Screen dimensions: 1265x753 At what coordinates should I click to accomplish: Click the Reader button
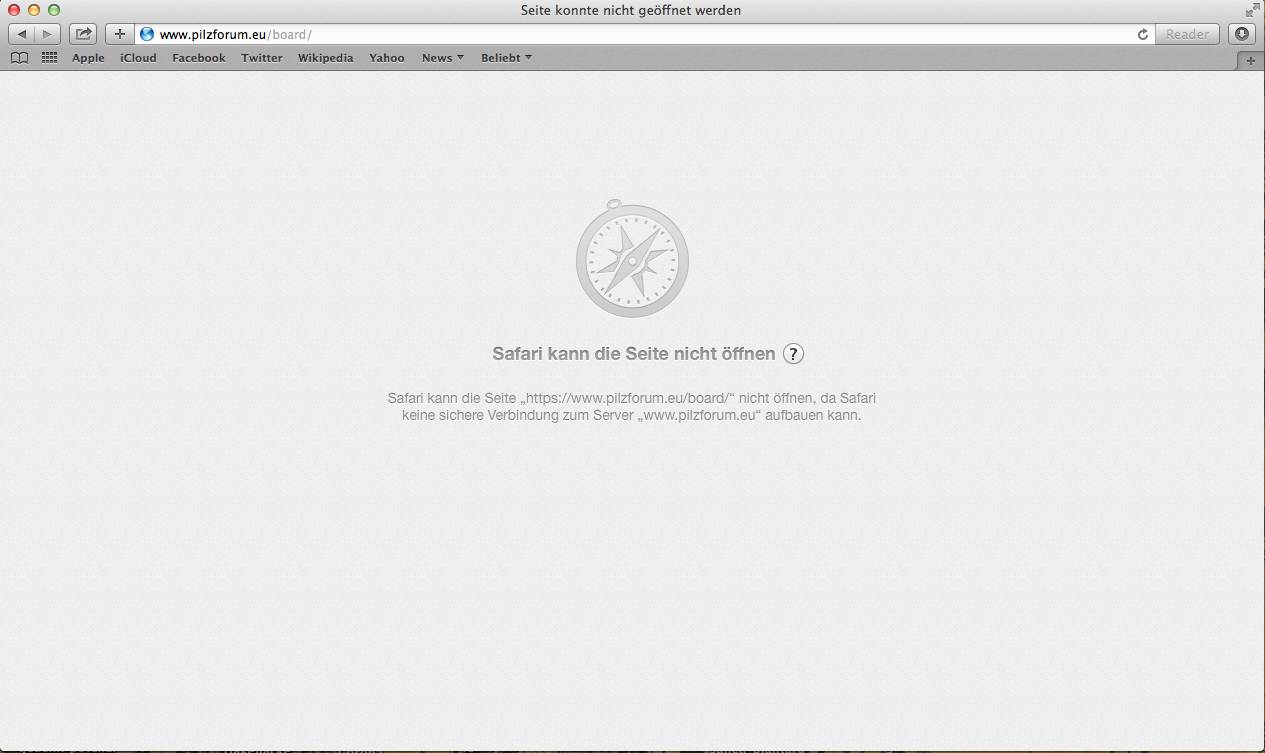[x=1187, y=34]
